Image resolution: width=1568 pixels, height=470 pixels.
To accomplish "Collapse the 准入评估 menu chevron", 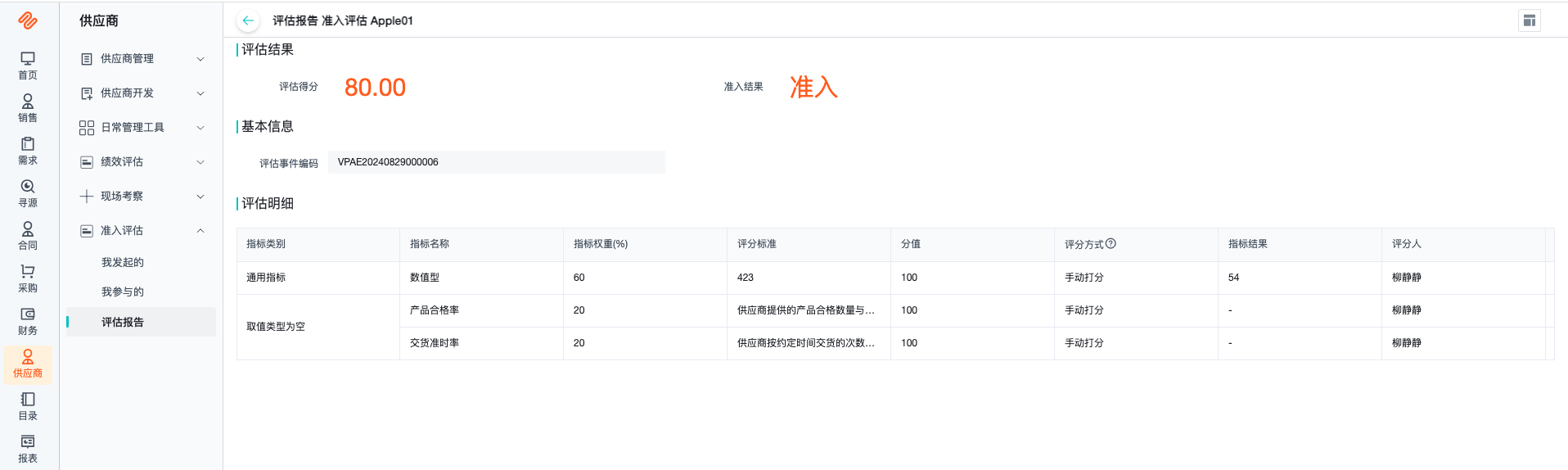I will click(201, 231).
